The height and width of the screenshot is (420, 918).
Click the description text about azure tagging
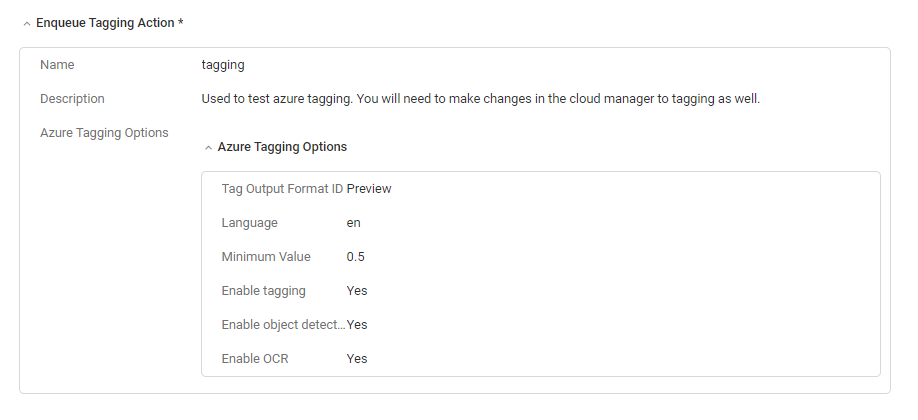coord(481,99)
